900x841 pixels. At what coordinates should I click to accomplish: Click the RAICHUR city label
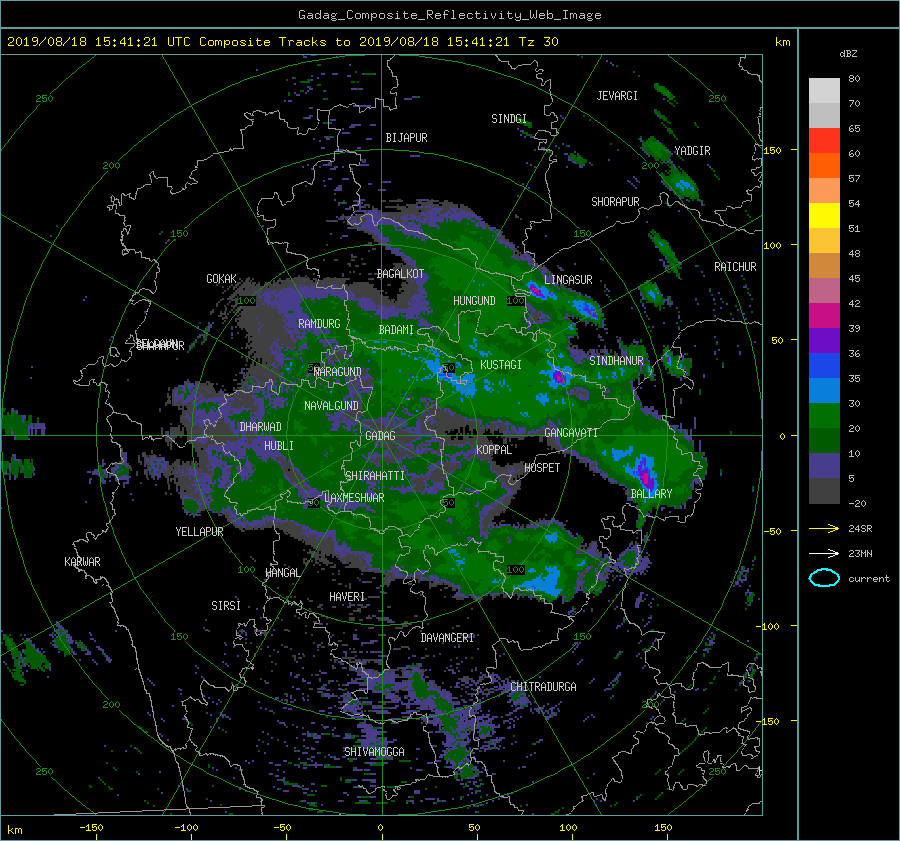click(x=735, y=267)
